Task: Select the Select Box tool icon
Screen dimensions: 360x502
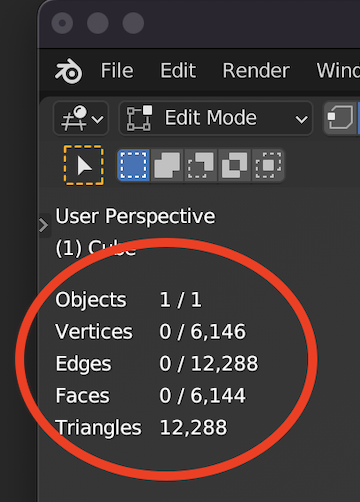Action: [84, 165]
